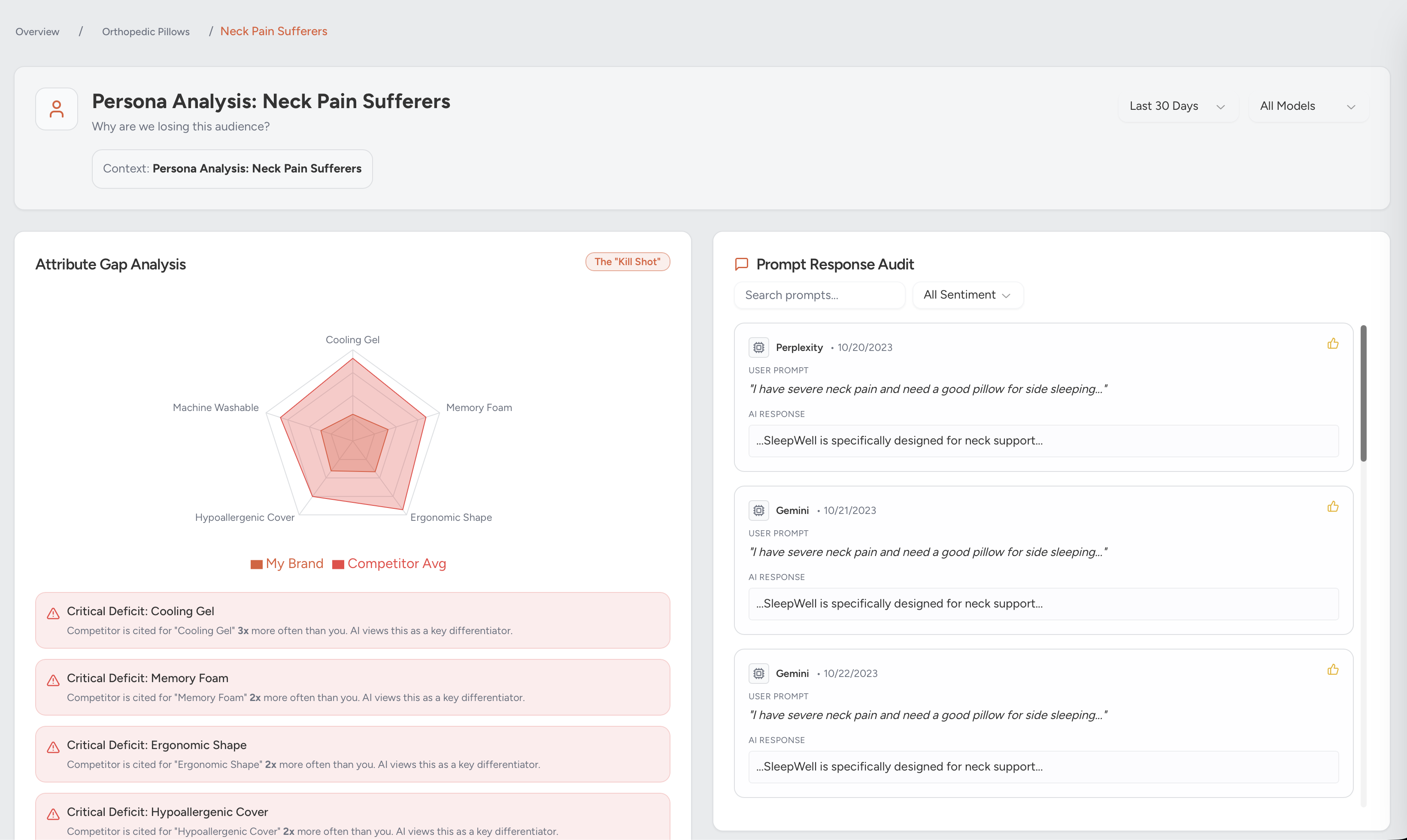Viewport: 1407px width, 840px height.
Task: Click the Ergonomic Shape warning triangle icon
Action: point(53,747)
